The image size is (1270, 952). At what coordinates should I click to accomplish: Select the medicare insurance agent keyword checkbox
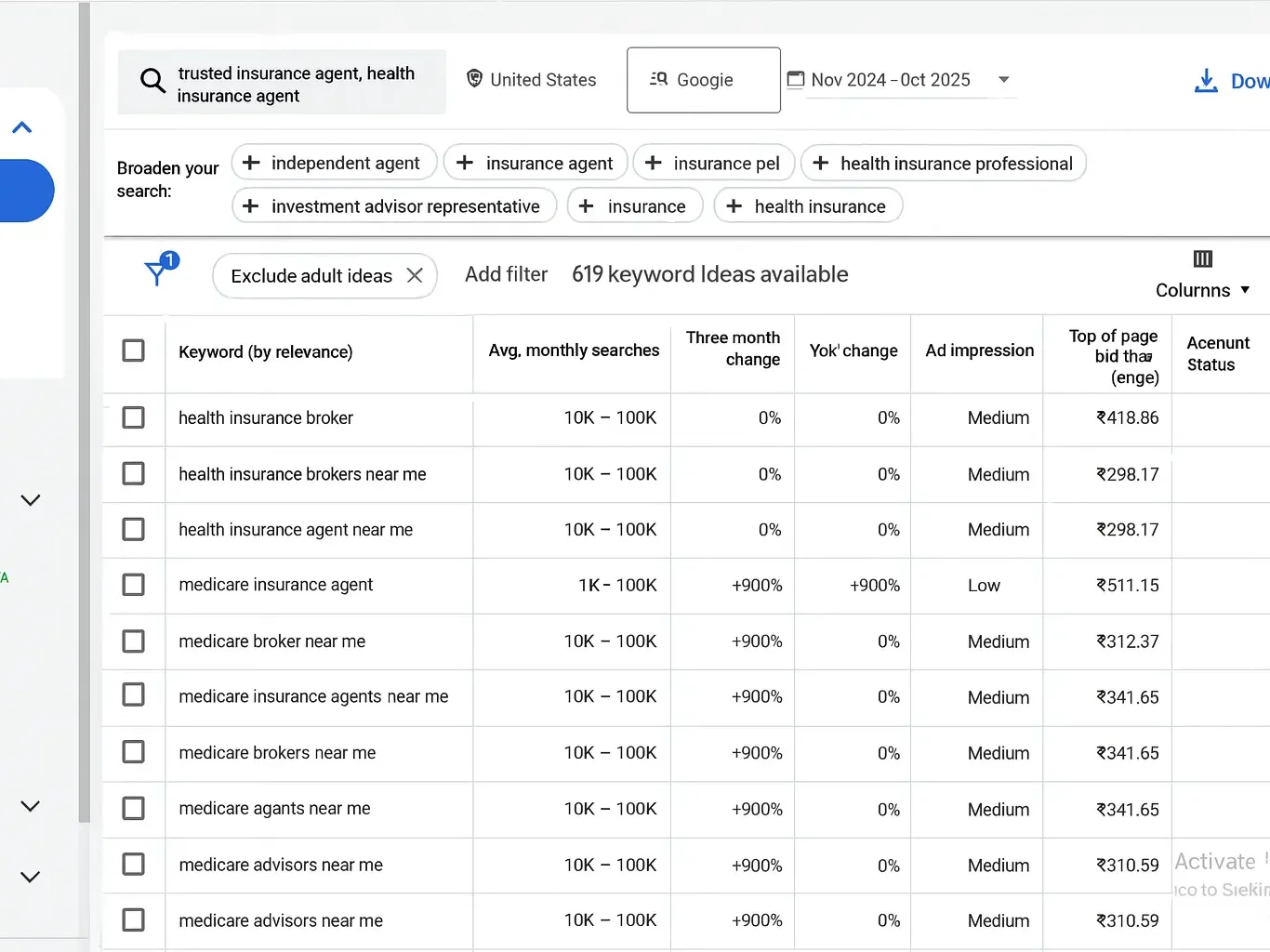(133, 585)
